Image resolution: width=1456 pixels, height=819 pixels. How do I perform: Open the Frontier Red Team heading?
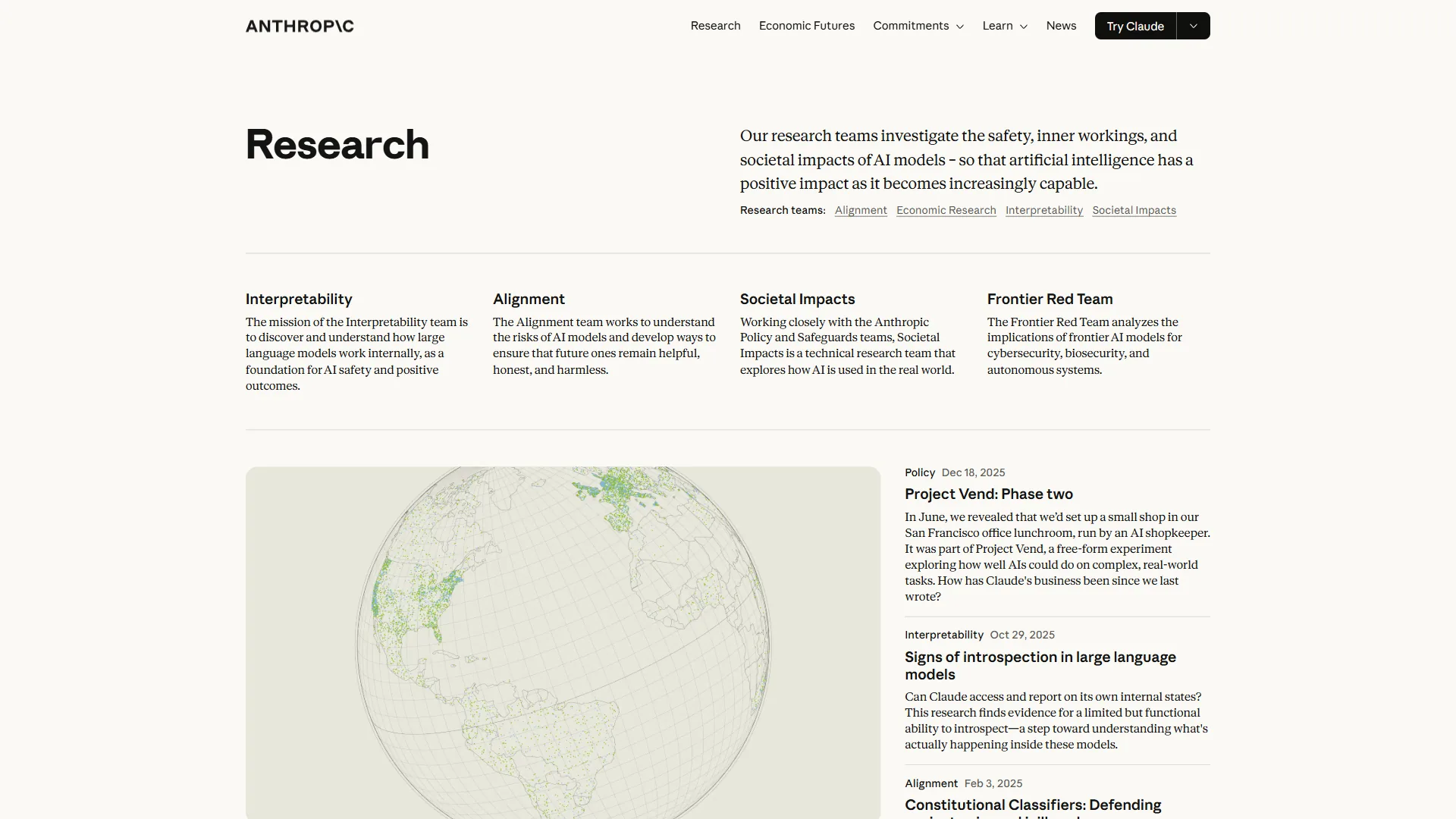click(1050, 299)
